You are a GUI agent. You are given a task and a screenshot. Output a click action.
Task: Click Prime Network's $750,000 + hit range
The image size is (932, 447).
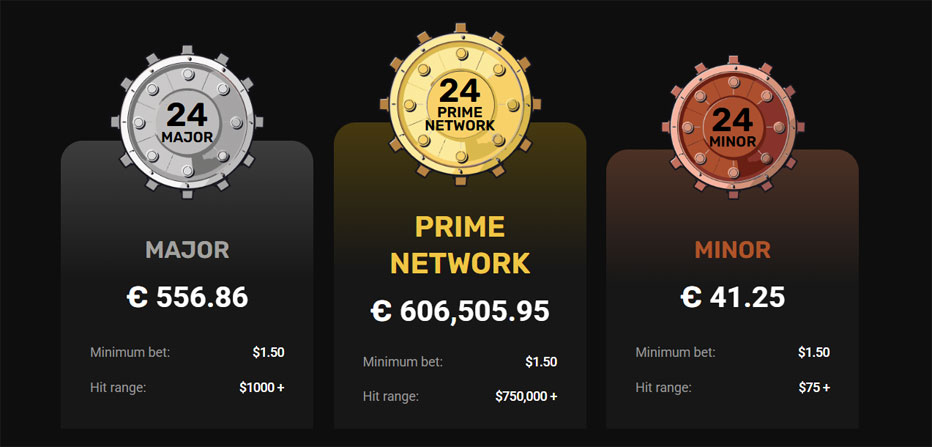pos(527,396)
